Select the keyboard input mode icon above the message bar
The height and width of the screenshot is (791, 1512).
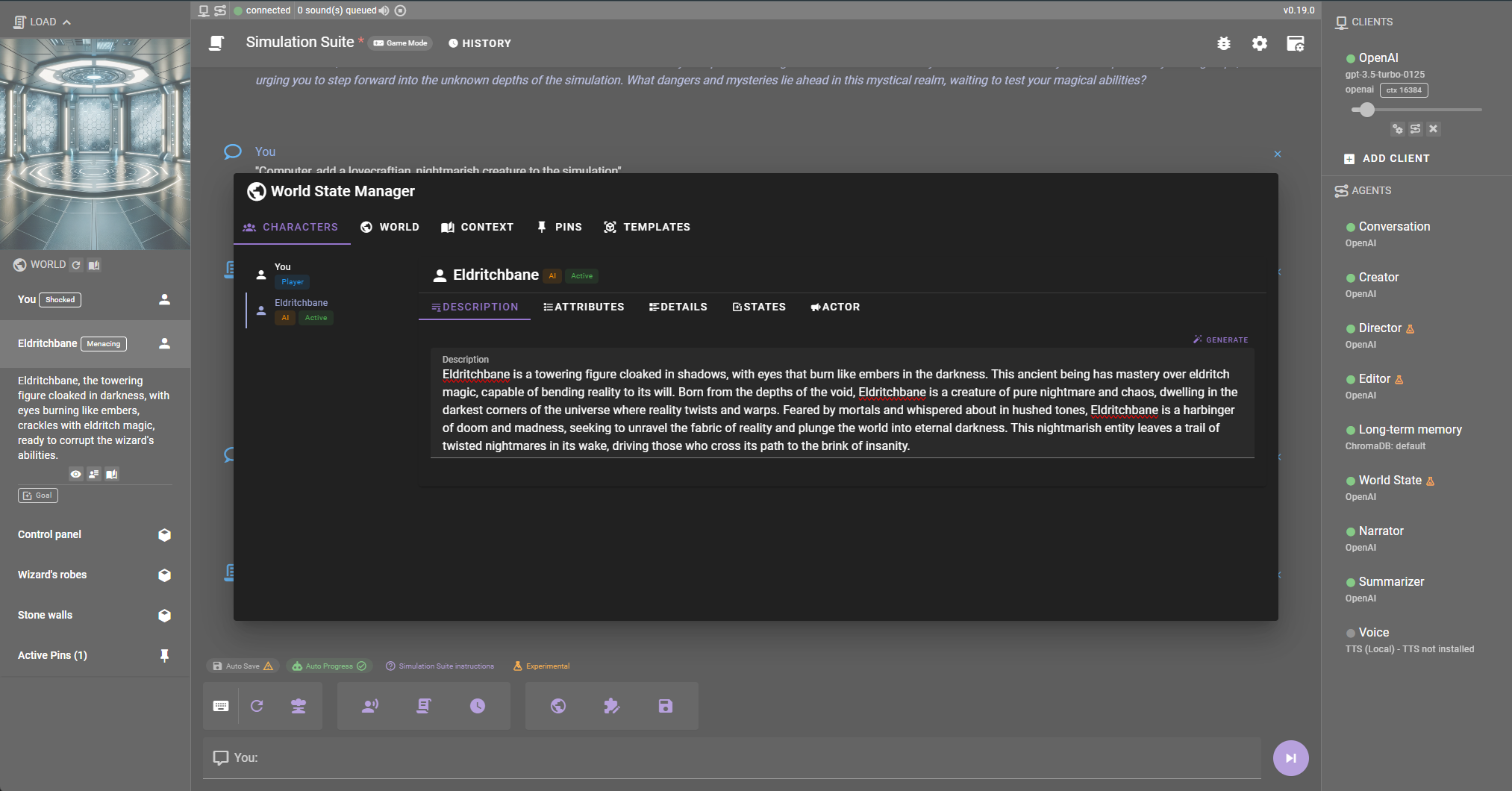click(x=220, y=705)
